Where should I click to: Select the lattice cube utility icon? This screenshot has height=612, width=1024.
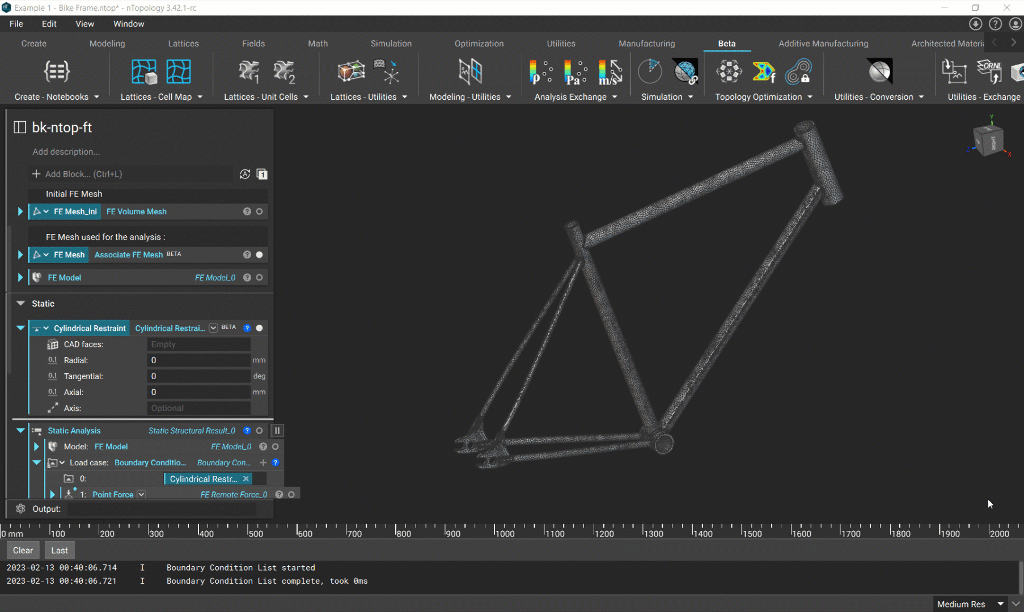351,71
